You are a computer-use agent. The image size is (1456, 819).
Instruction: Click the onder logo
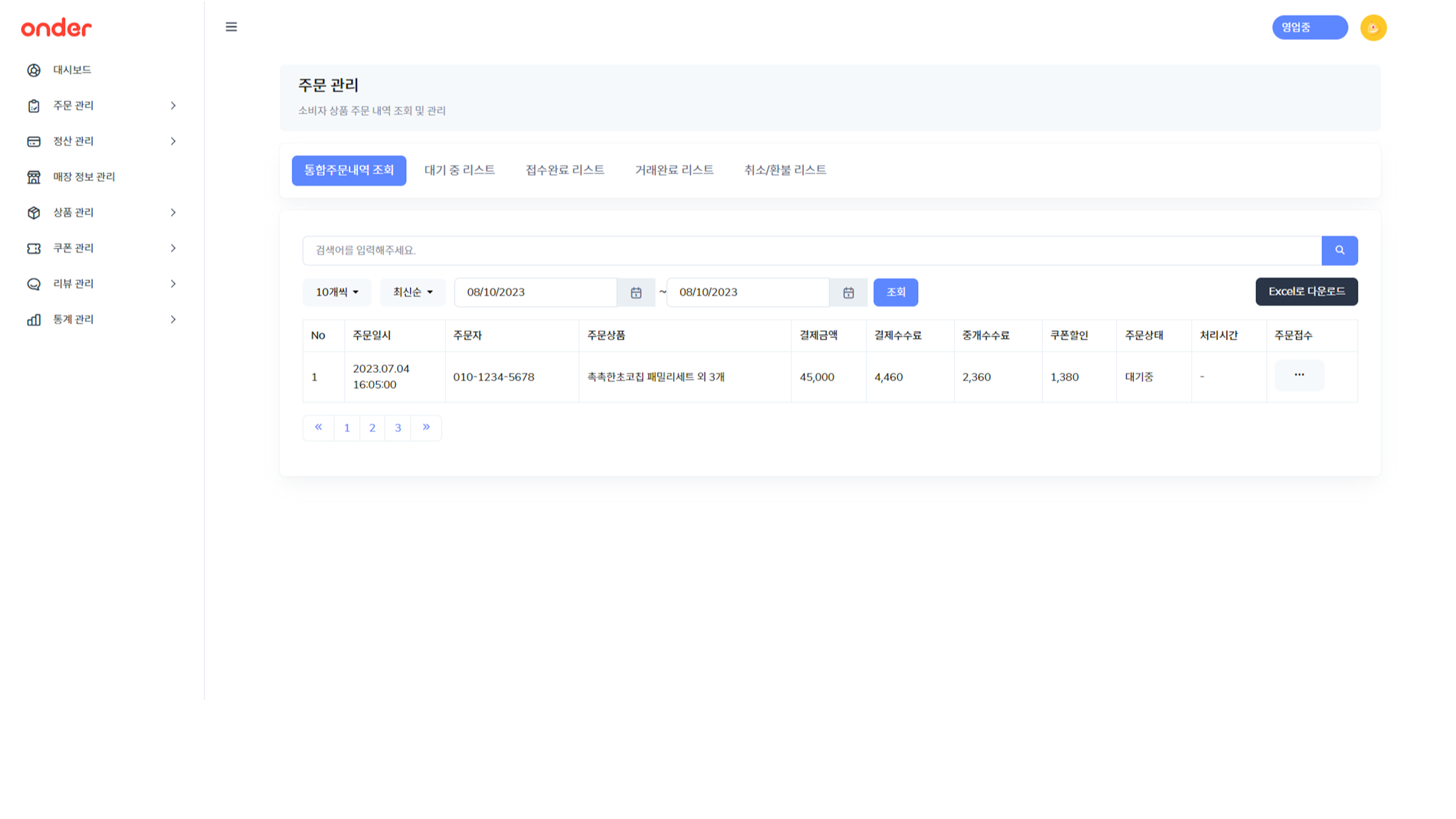pyautogui.click(x=56, y=28)
